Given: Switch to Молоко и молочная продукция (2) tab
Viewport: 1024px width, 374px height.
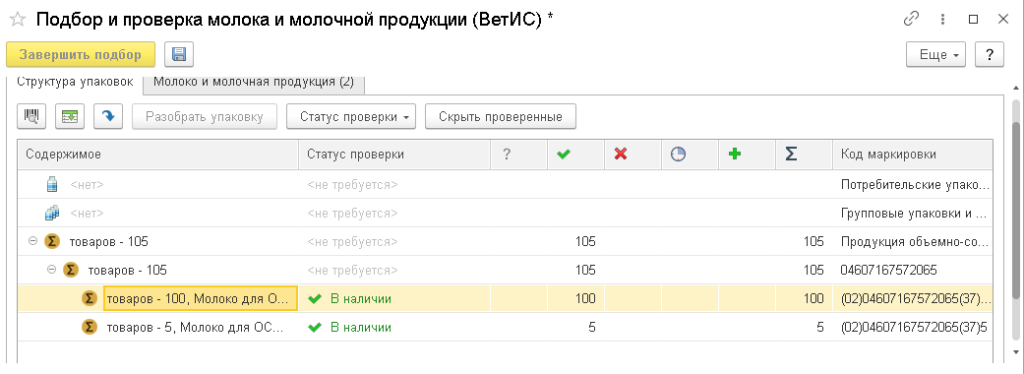Looking at the screenshot, I should point(253,83).
